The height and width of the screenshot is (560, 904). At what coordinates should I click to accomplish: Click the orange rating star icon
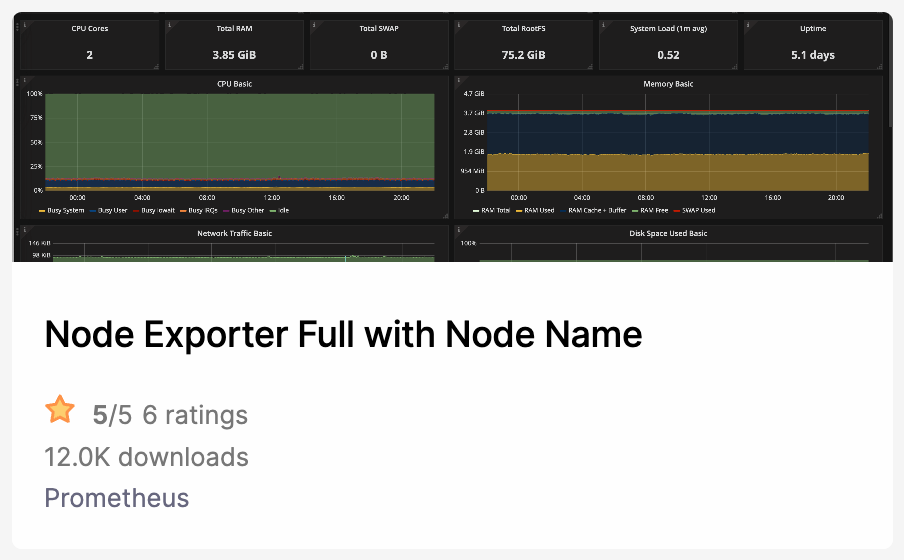pyautogui.click(x=60, y=410)
